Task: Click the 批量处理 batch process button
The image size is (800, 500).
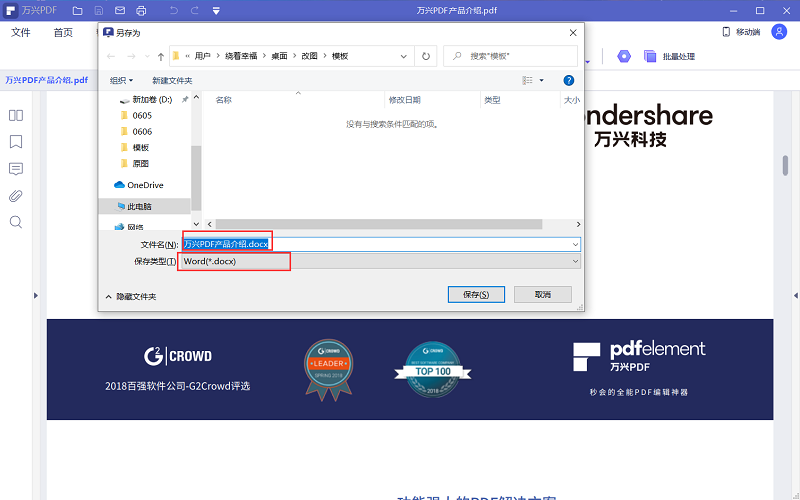Action: (x=669, y=56)
